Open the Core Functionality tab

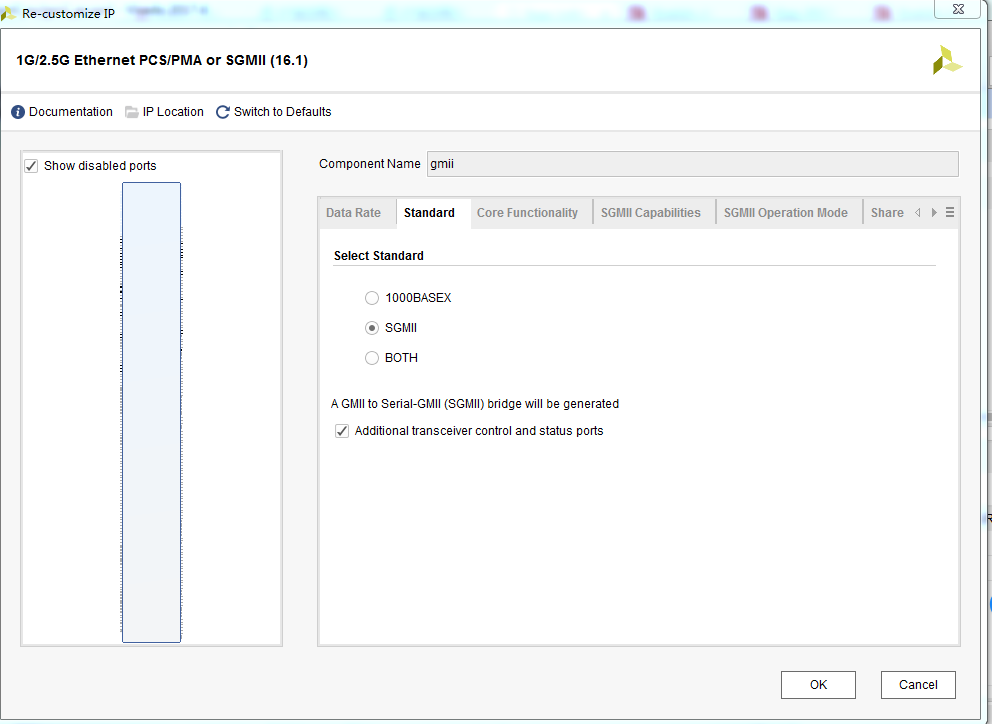pyautogui.click(x=527, y=213)
